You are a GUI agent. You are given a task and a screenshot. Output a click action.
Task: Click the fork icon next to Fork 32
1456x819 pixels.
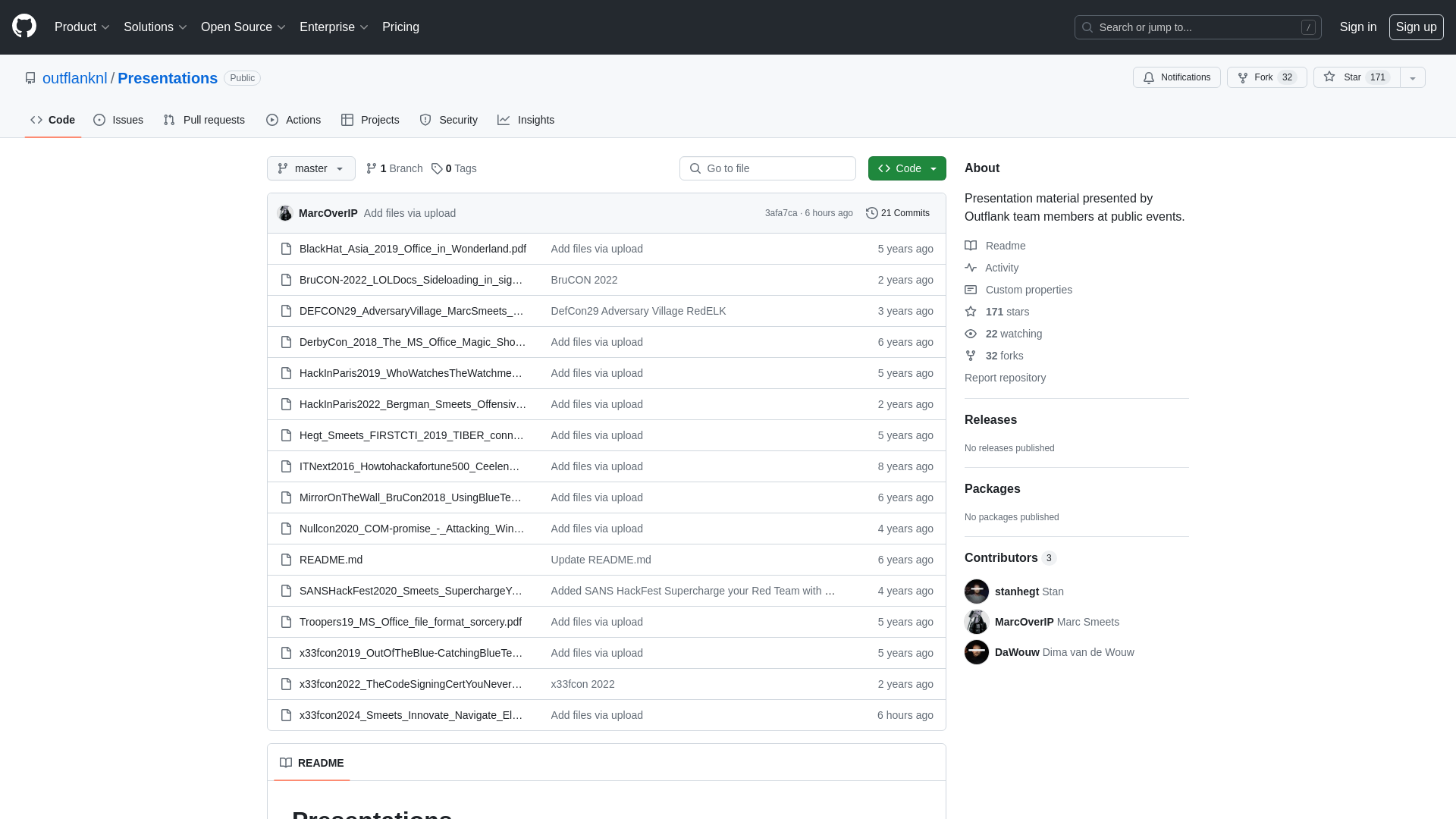(x=1243, y=77)
